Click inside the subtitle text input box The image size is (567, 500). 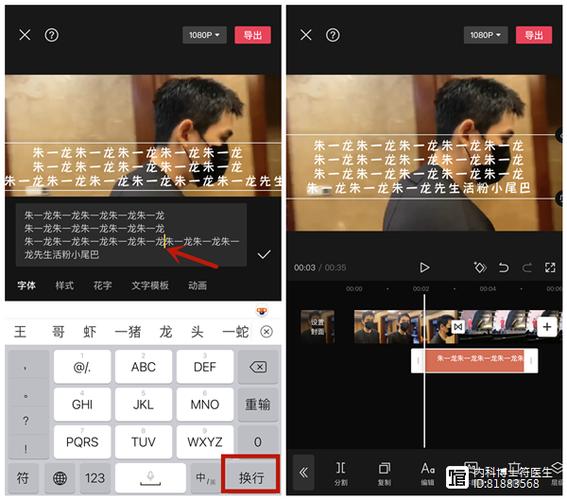tap(131, 235)
